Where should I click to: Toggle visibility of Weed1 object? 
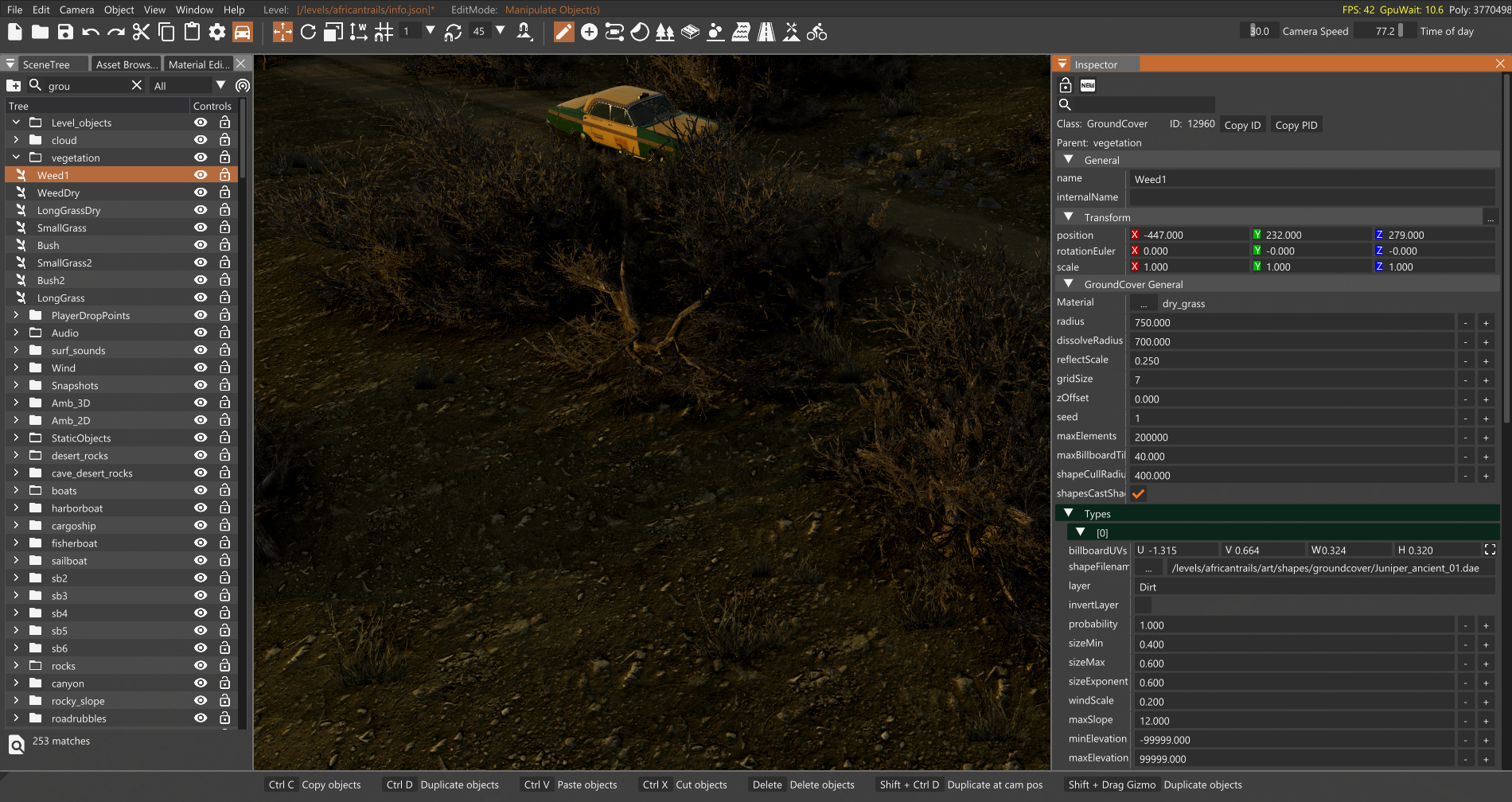point(201,175)
